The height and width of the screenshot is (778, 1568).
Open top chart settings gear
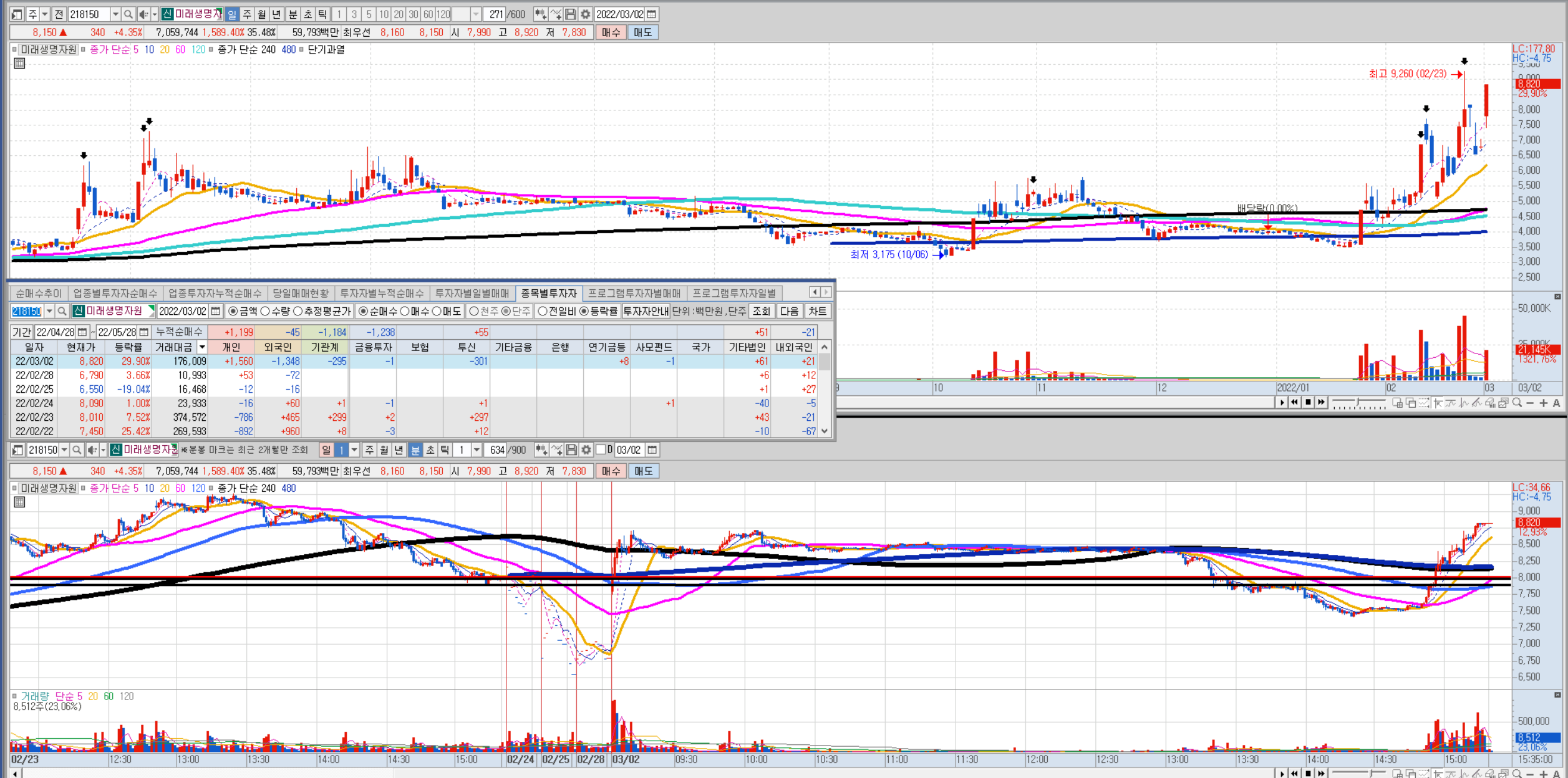[585, 14]
